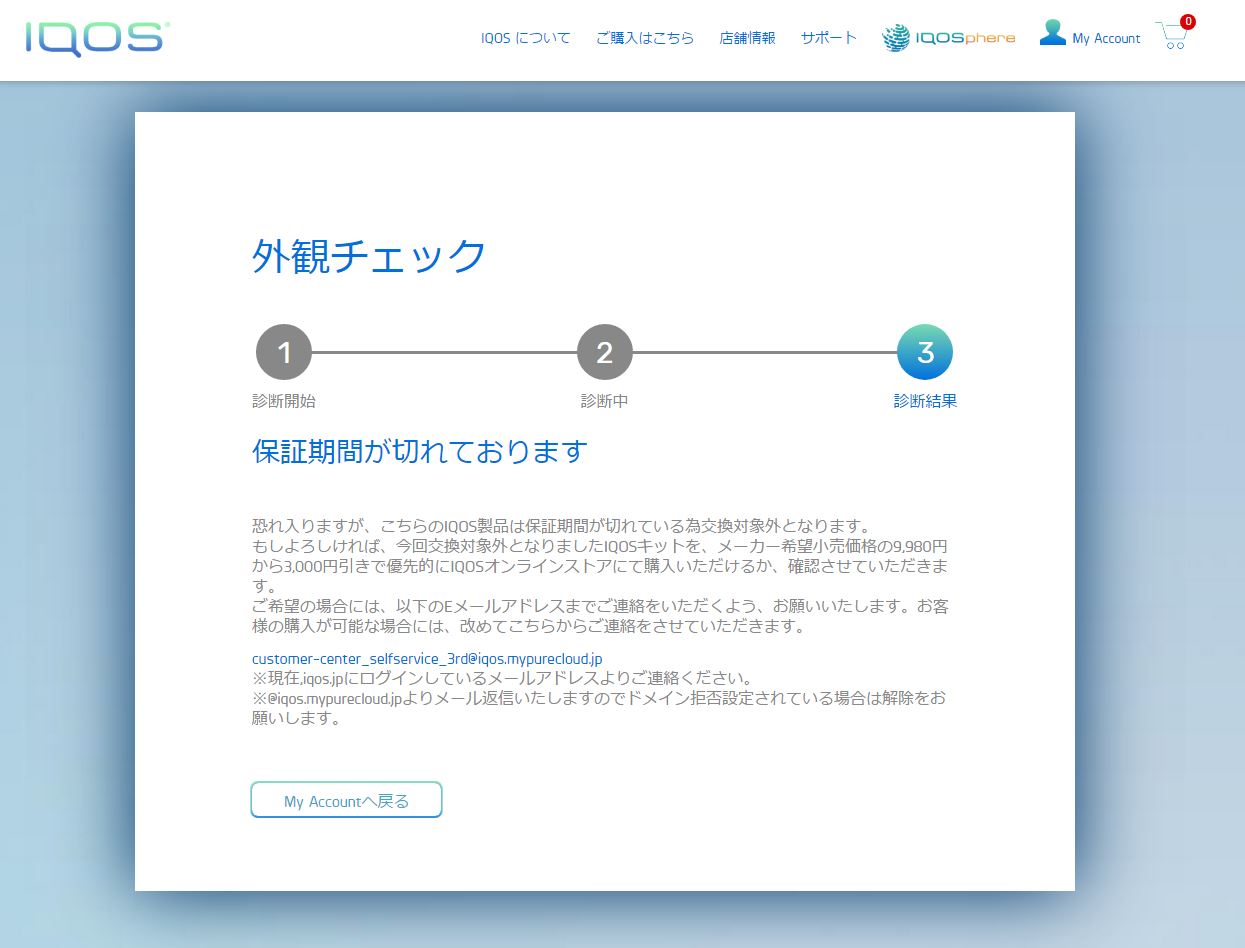Open the ご購入はこちら menu
The width and height of the screenshot is (1245, 948).
coord(645,38)
